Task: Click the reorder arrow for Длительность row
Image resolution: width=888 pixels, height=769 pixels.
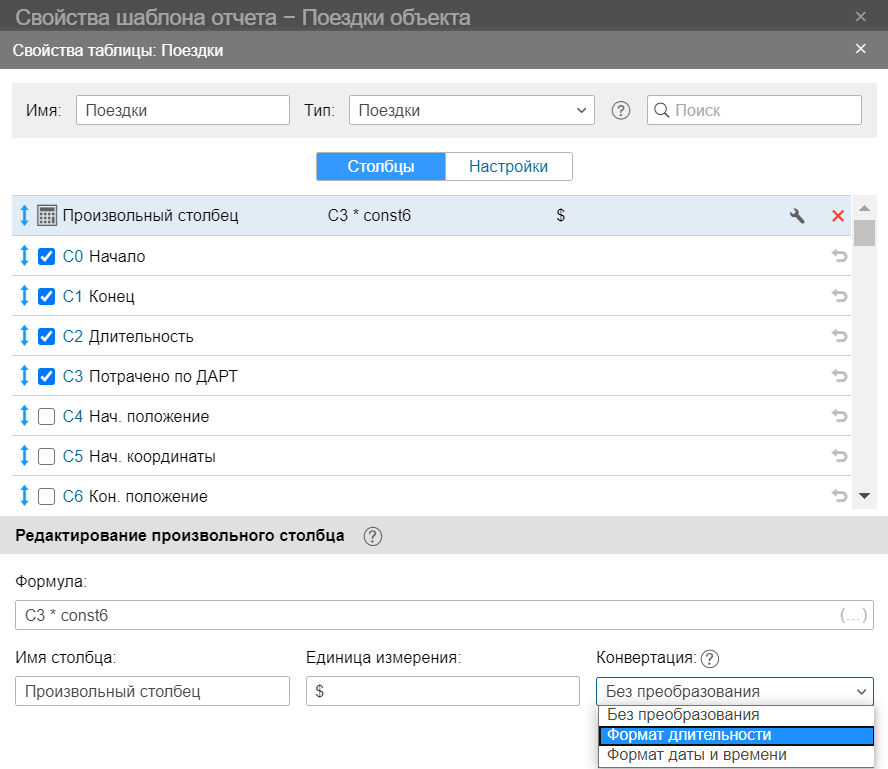Action: point(25,336)
